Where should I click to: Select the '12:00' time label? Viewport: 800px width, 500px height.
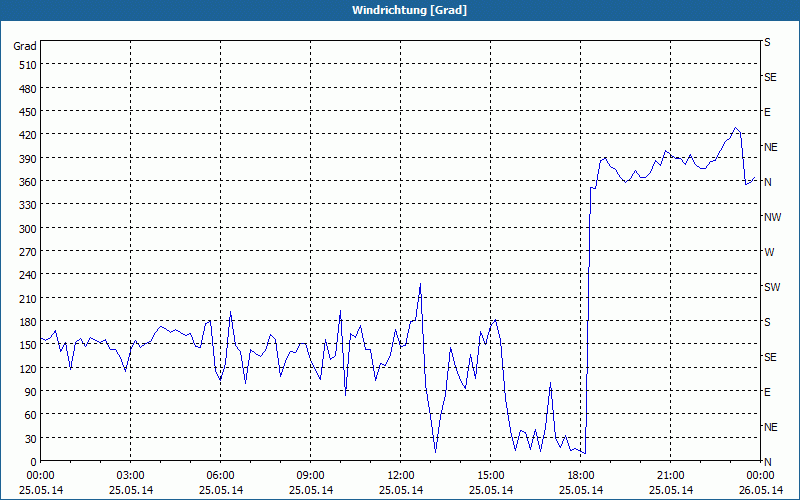[401, 476]
